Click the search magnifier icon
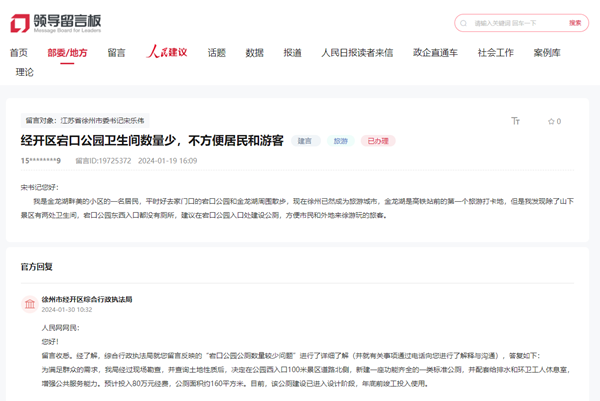Screen dimensions: 600x401 pos(463,23)
